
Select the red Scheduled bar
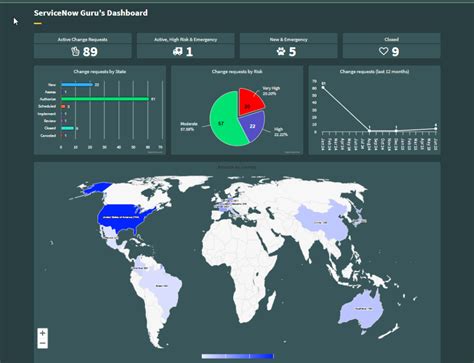(63, 106)
